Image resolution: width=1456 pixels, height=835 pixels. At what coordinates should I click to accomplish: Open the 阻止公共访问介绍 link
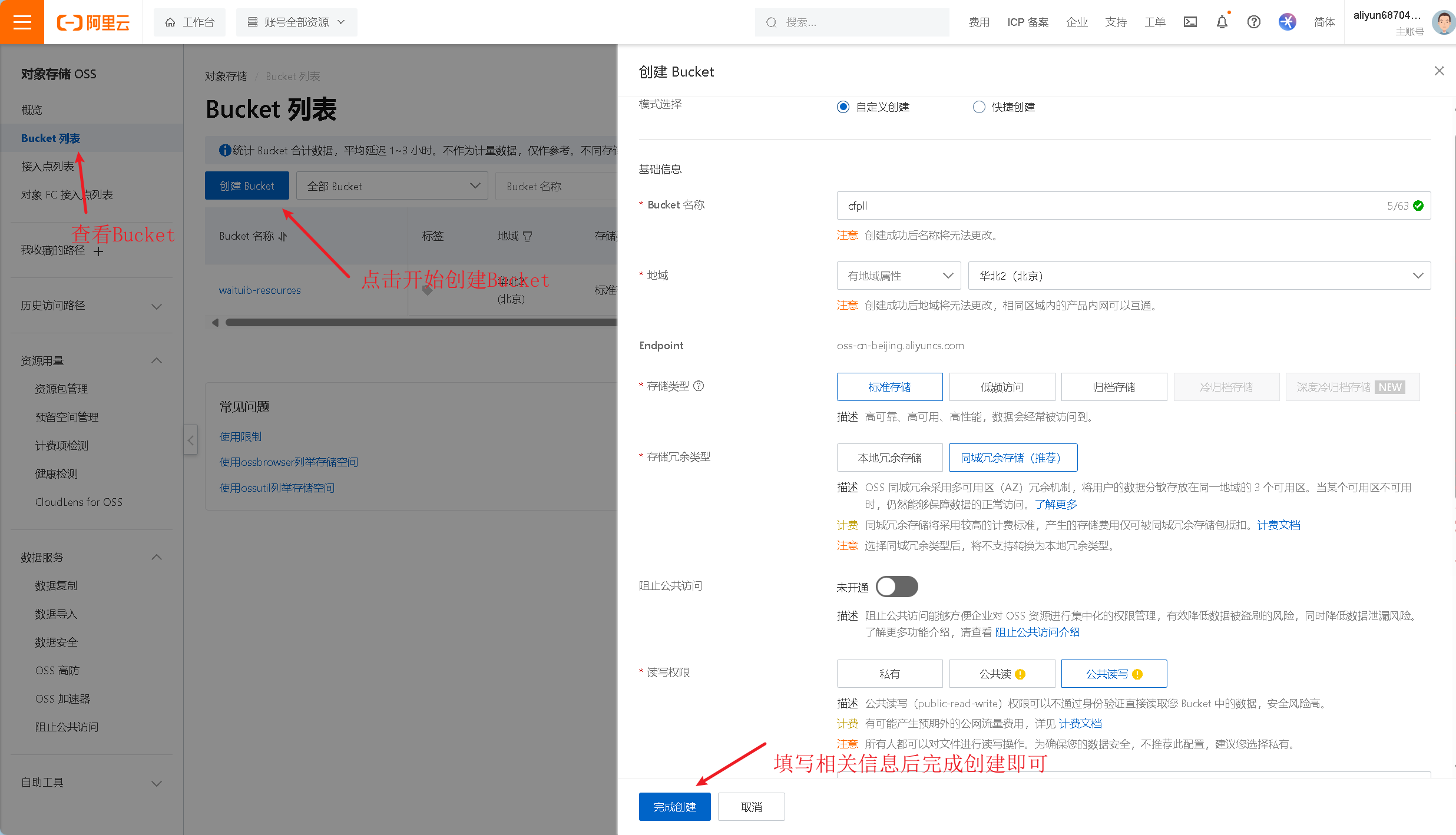[1037, 632]
